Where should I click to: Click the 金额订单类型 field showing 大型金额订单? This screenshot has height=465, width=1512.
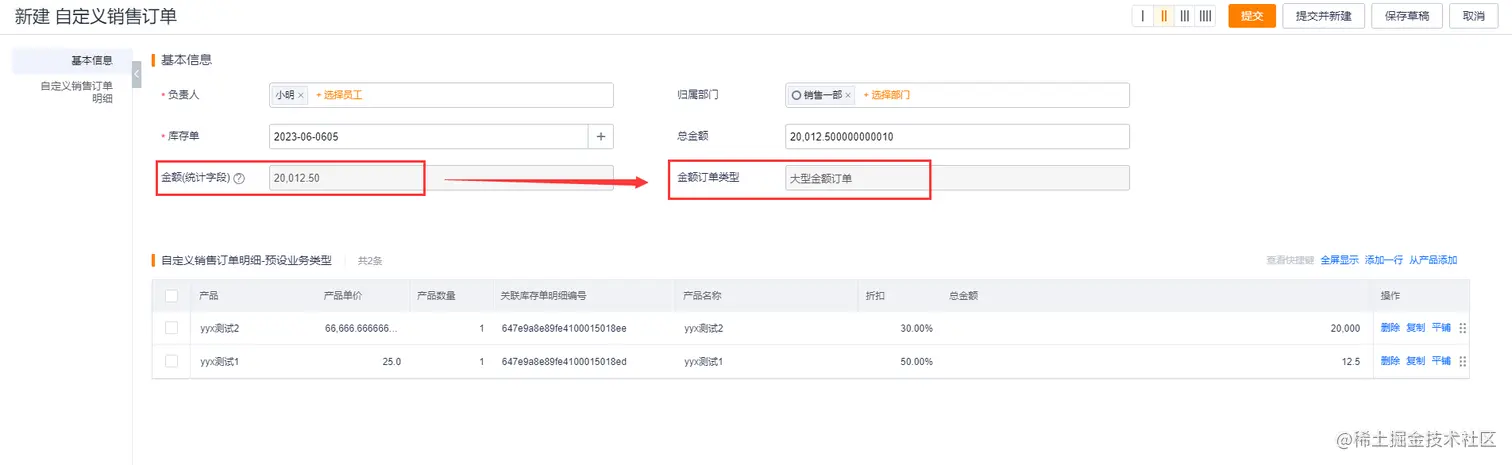pos(957,177)
